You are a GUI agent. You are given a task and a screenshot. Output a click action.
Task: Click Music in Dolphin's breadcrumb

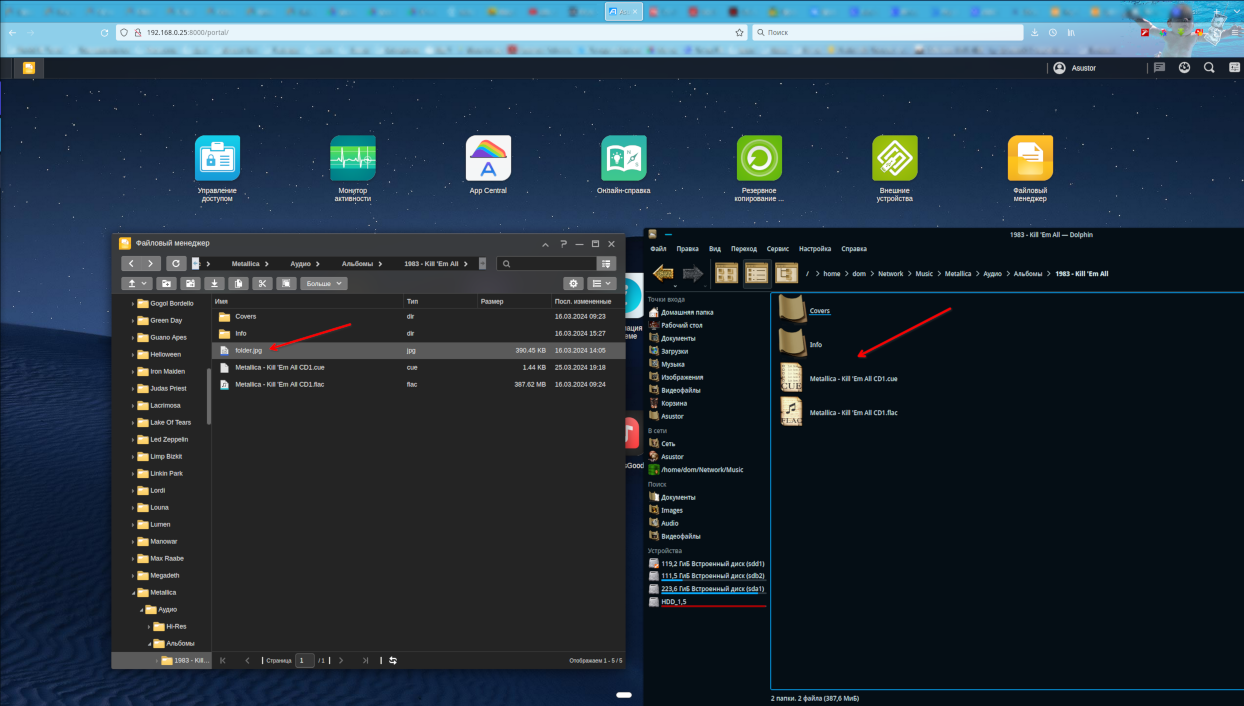click(x=924, y=273)
